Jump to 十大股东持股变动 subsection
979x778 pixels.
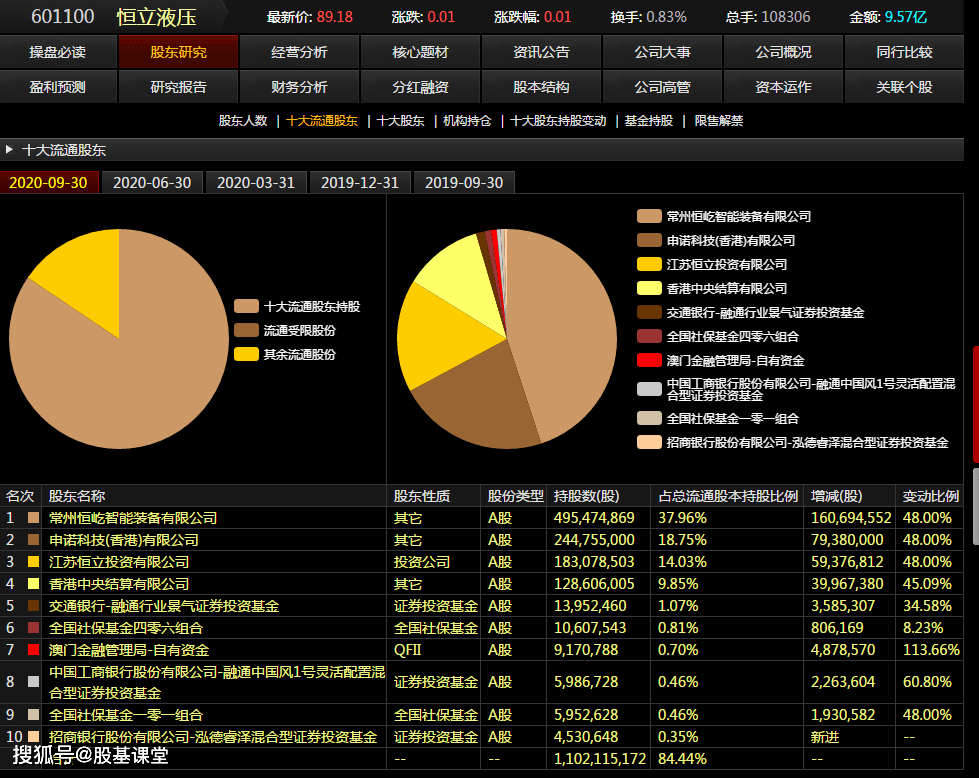[x=558, y=121]
